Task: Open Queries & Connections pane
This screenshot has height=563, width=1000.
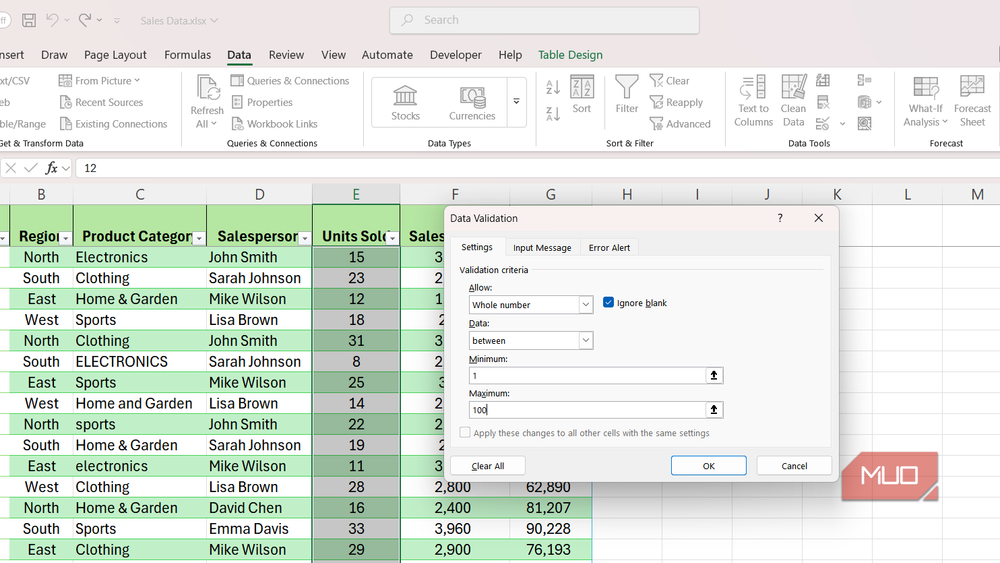Action: click(290, 81)
